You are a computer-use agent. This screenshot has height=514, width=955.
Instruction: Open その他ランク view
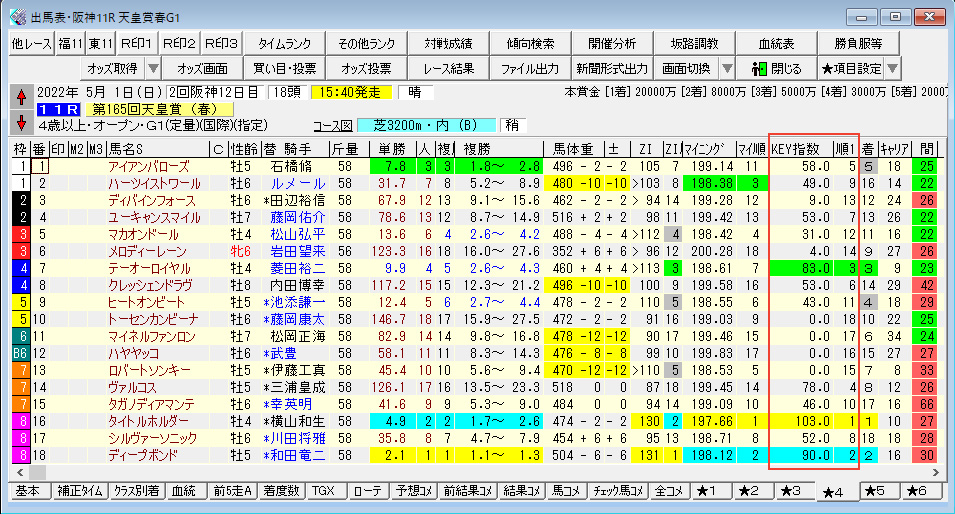tap(366, 44)
